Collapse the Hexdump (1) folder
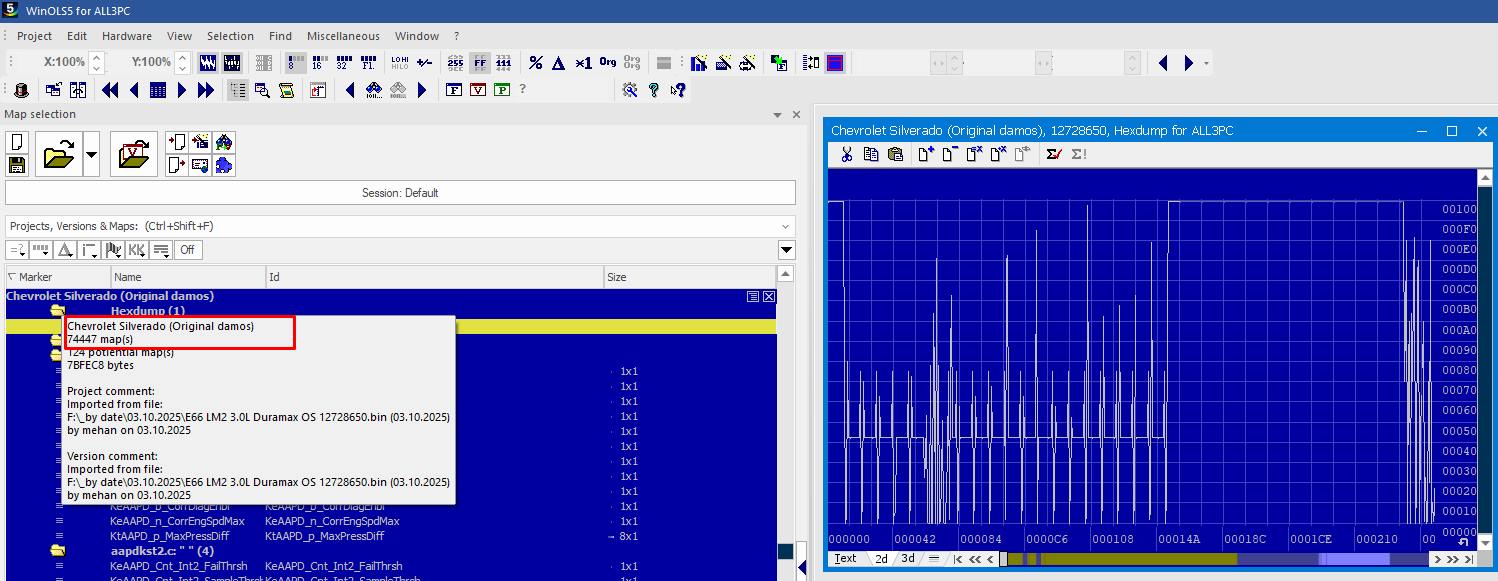Image resolution: width=1498 pixels, height=581 pixels. pos(58,311)
